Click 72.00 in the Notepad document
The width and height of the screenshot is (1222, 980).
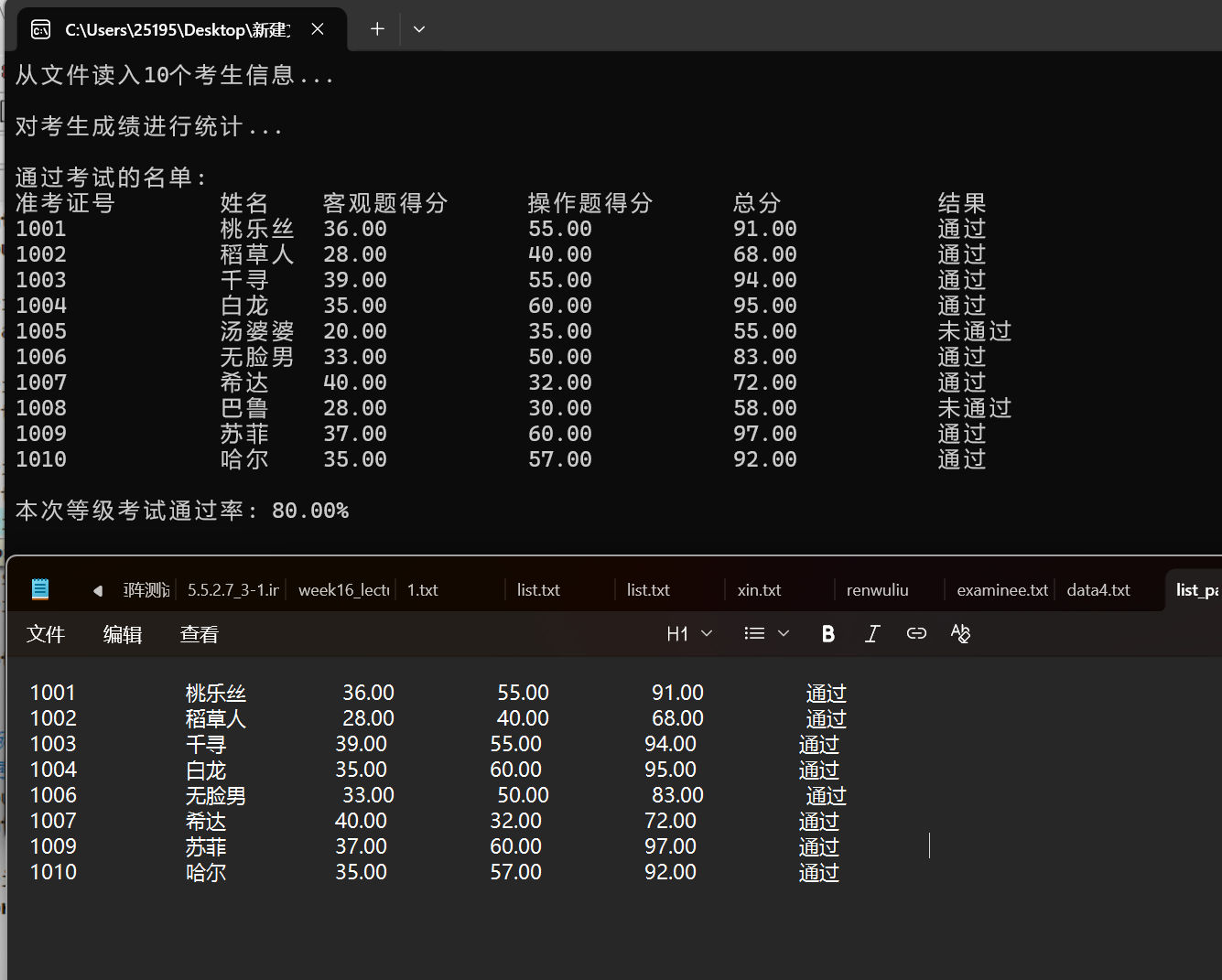(670, 822)
